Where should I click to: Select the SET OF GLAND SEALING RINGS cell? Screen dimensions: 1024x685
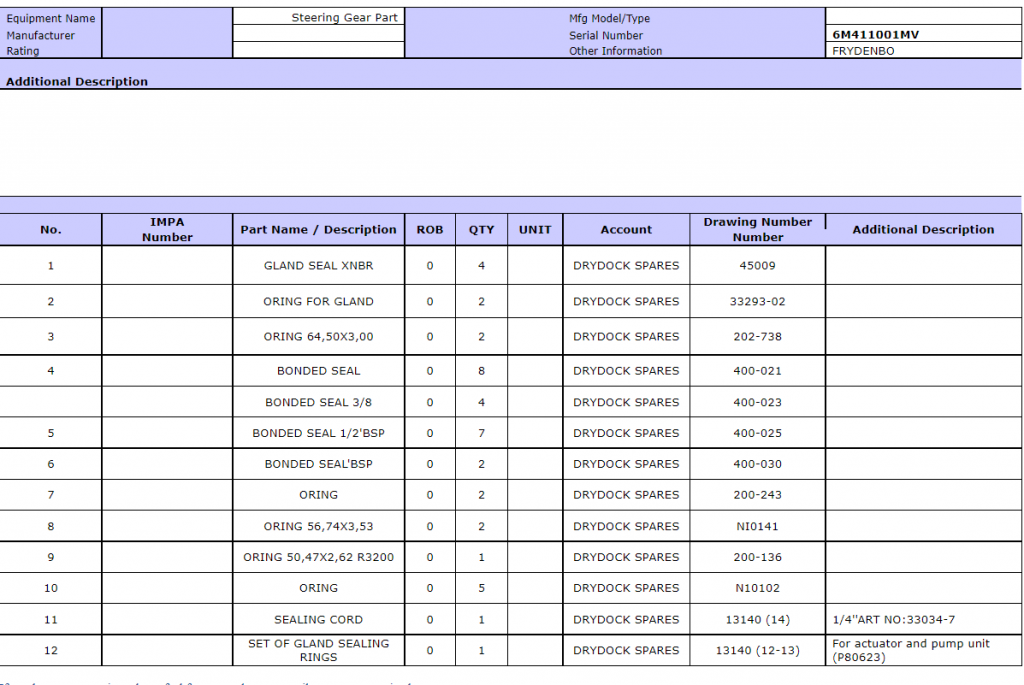coord(318,650)
